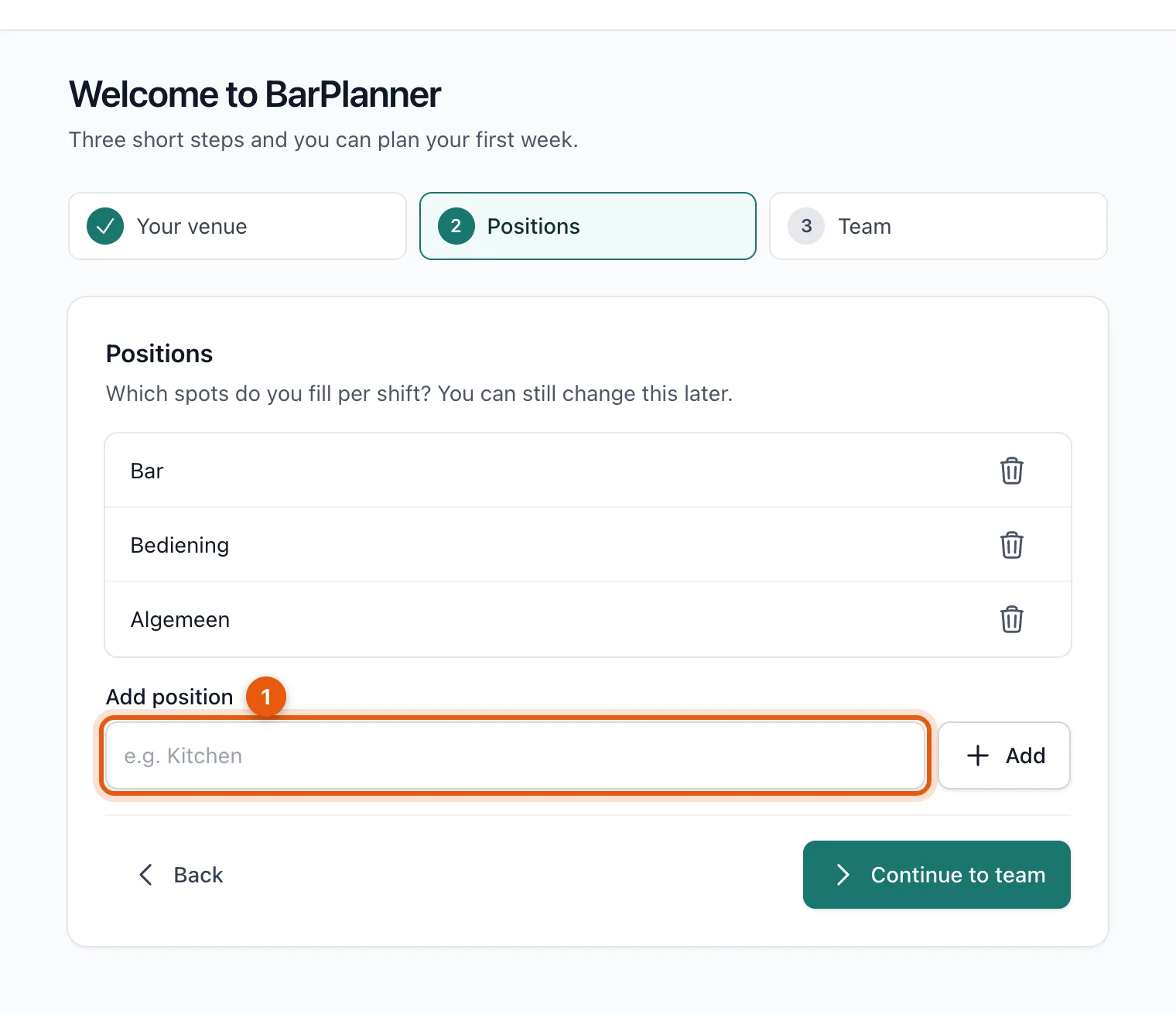Click the plus icon in Add button
The image size is (1176, 1014).
pos(978,755)
